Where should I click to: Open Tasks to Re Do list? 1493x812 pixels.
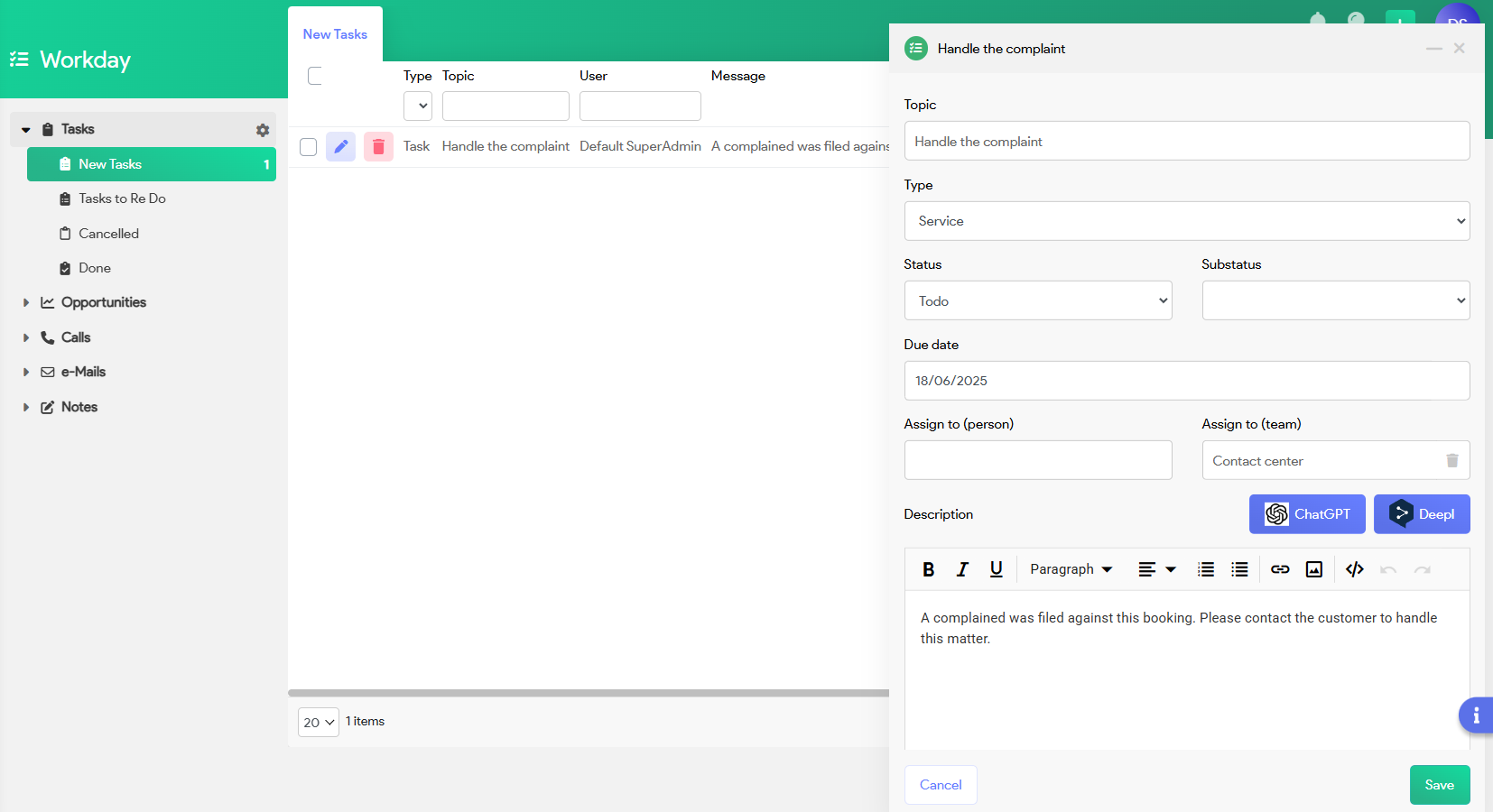coord(122,198)
